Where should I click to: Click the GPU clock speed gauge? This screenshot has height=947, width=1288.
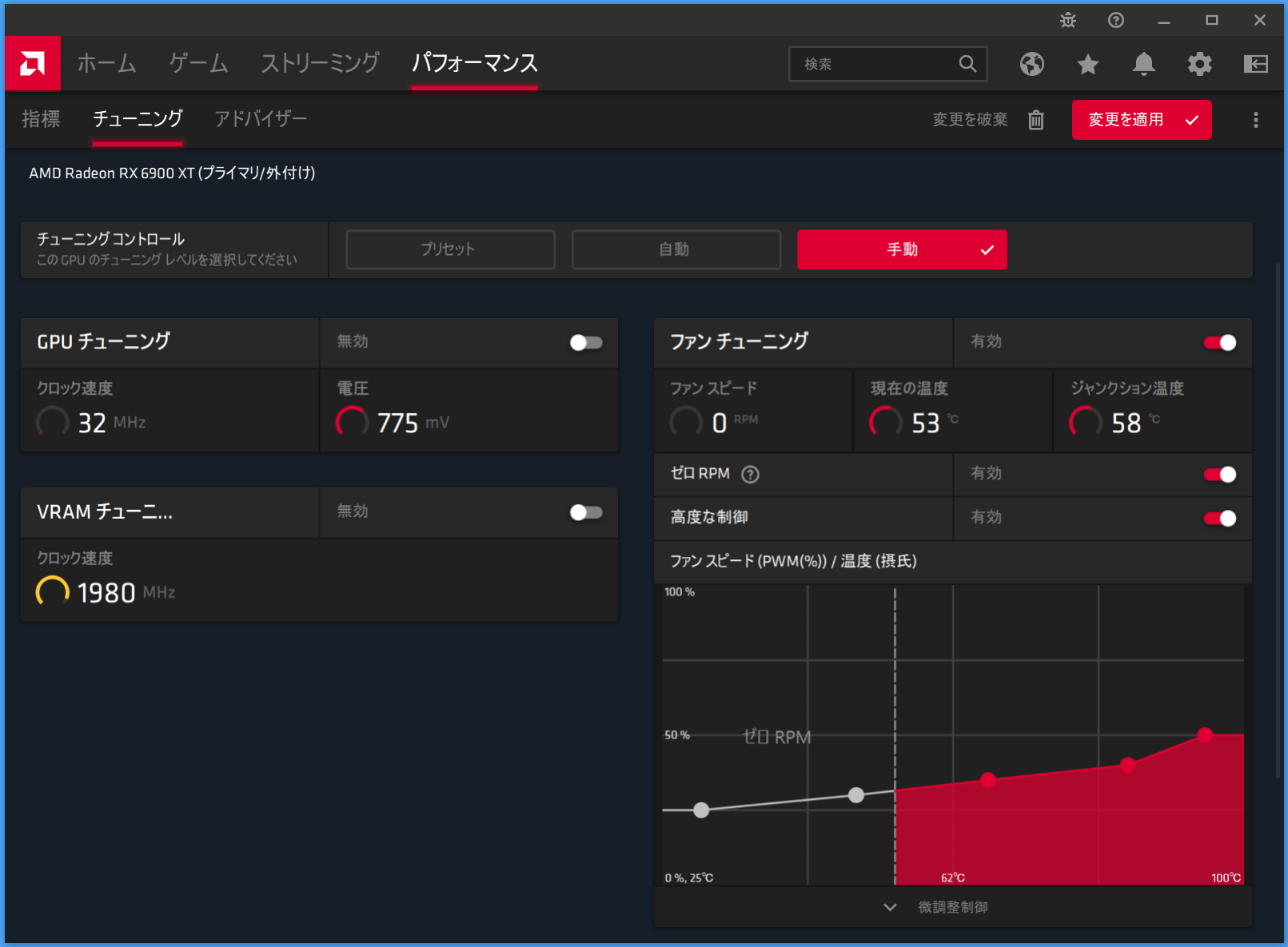coord(53,422)
